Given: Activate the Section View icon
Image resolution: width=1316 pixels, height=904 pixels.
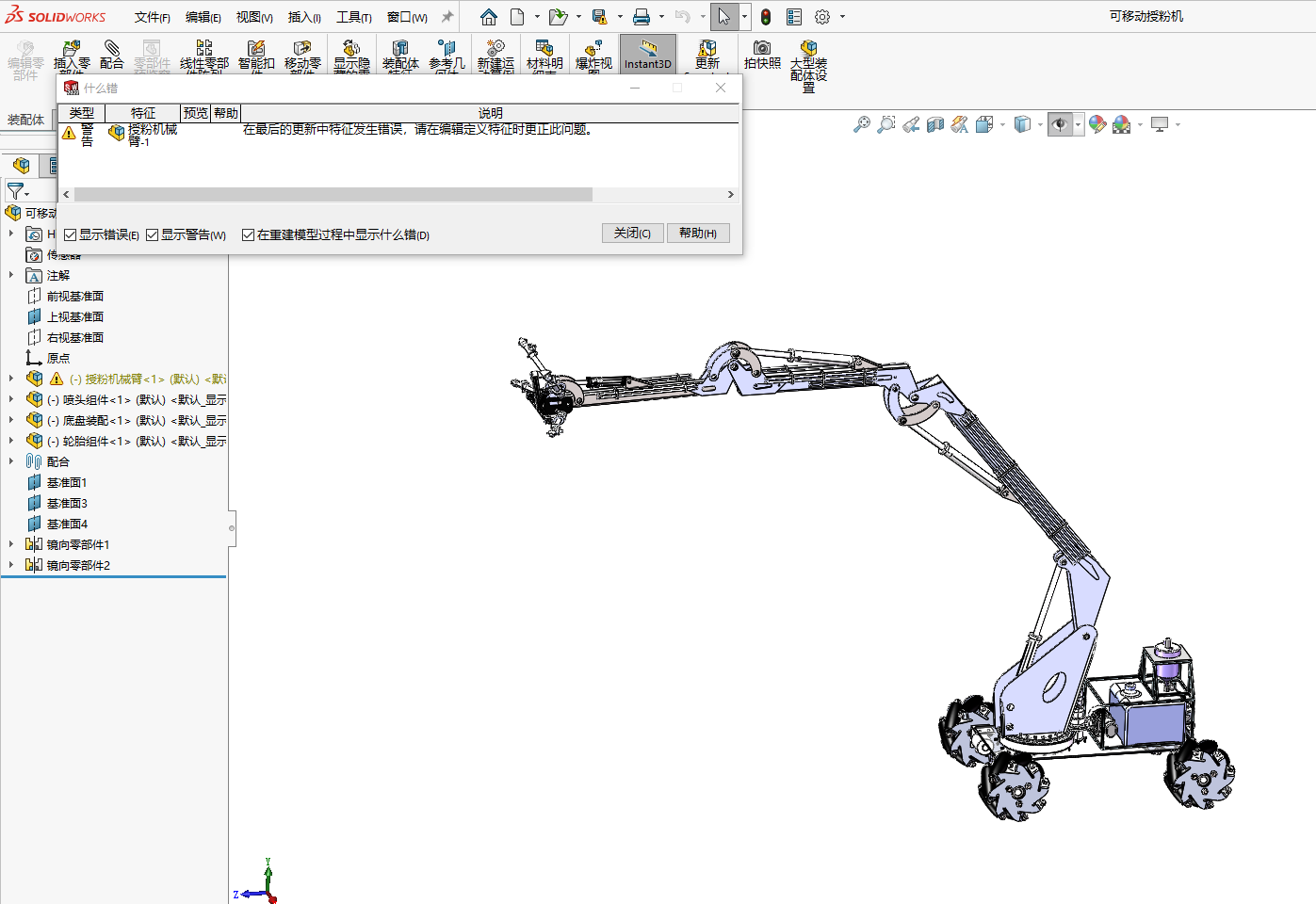Looking at the screenshot, I should pos(934,124).
